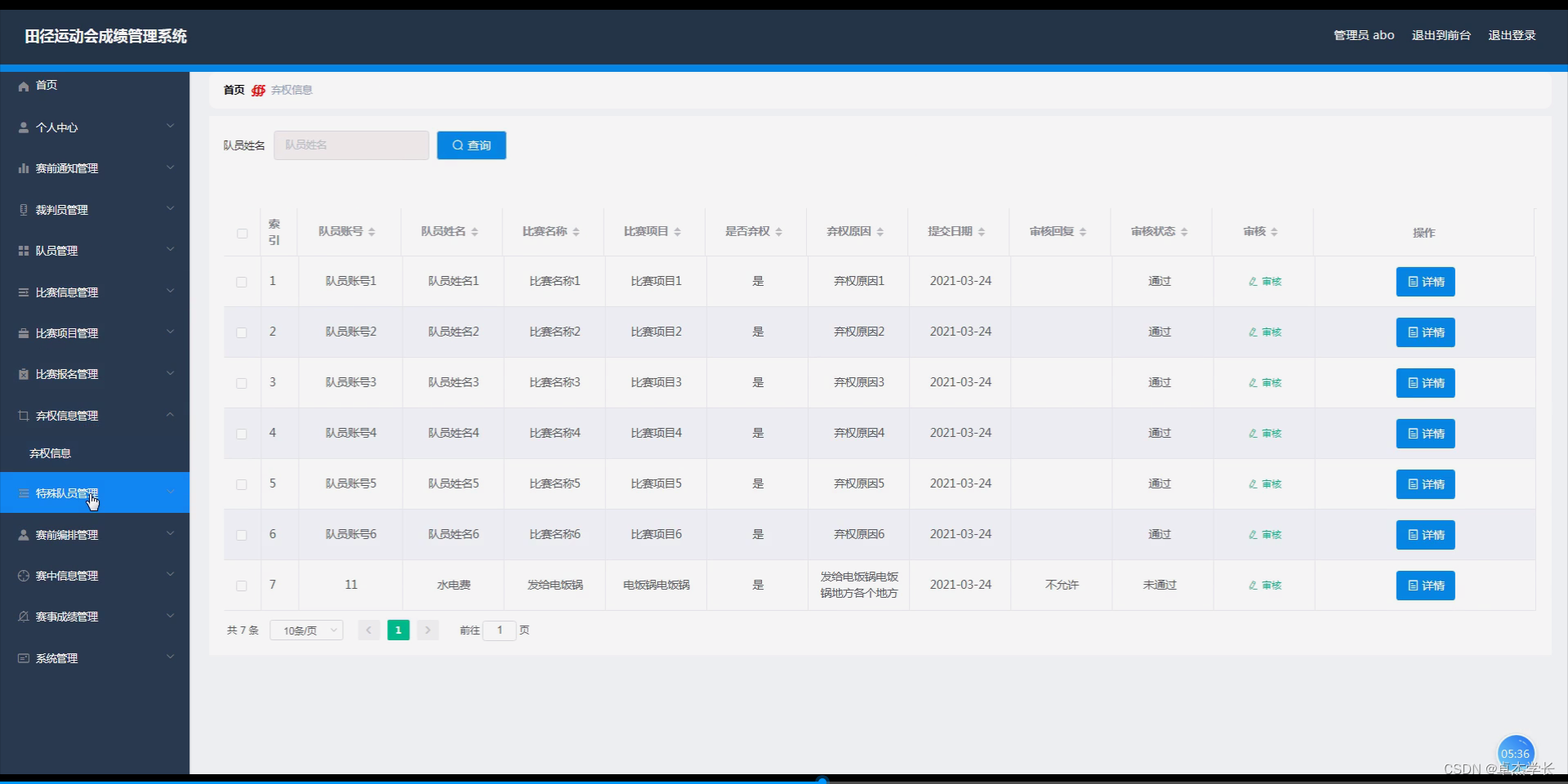Open 详情 for the 水电费 row
The width and height of the screenshot is (1568, 784).
coord(1425,586)
